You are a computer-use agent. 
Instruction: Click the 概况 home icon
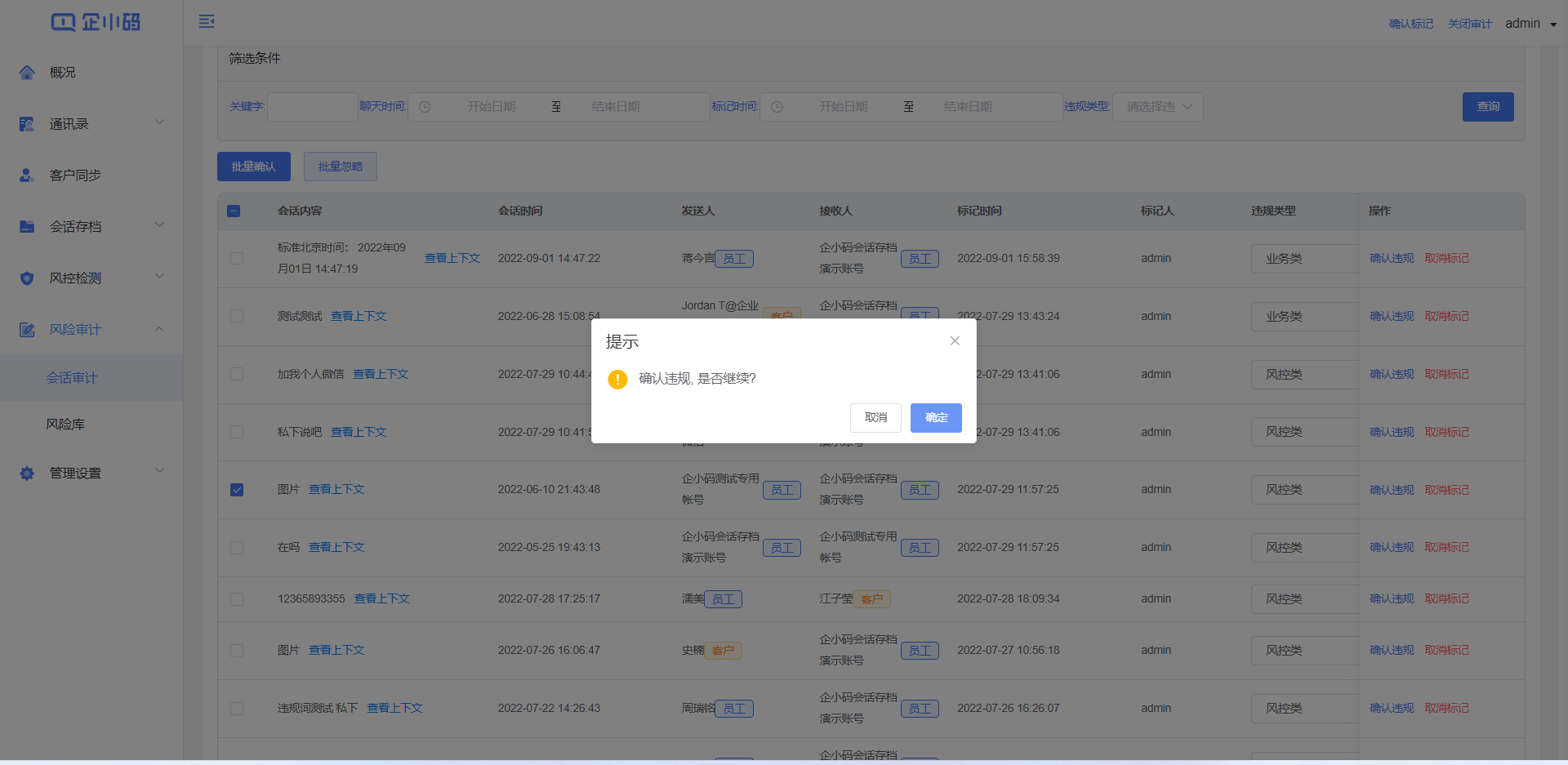[27, 73]
